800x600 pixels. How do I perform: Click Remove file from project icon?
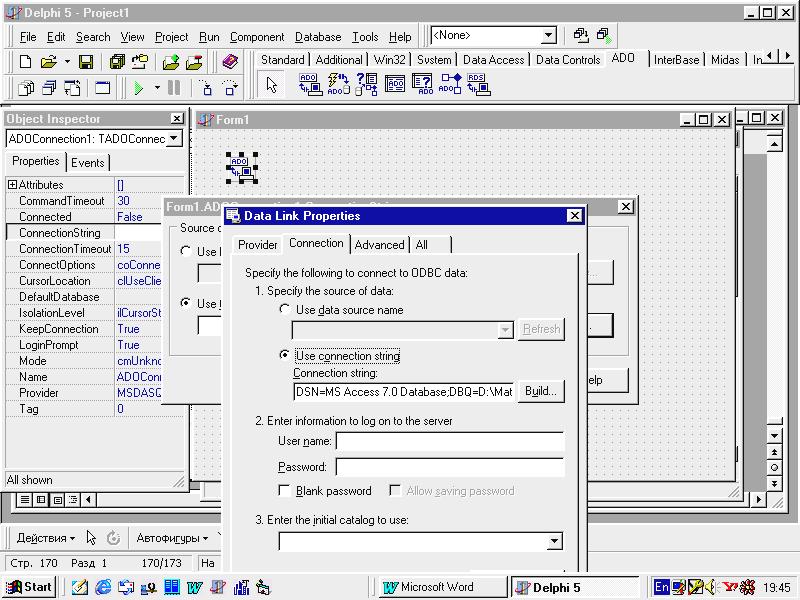pyautogui.click(x=194, y=62)
